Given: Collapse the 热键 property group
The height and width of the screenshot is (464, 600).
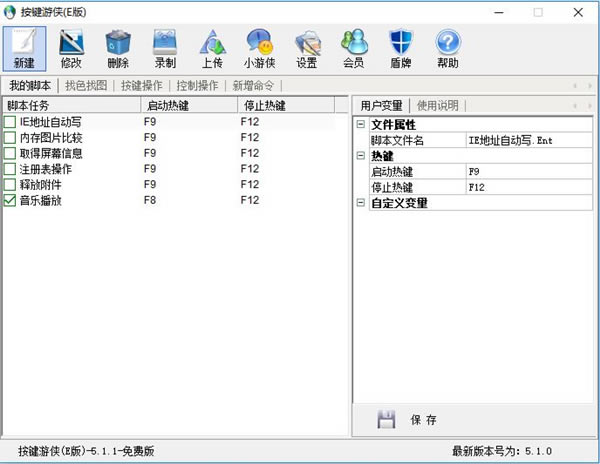Looking at the screenshot, I should pos(361,156).
